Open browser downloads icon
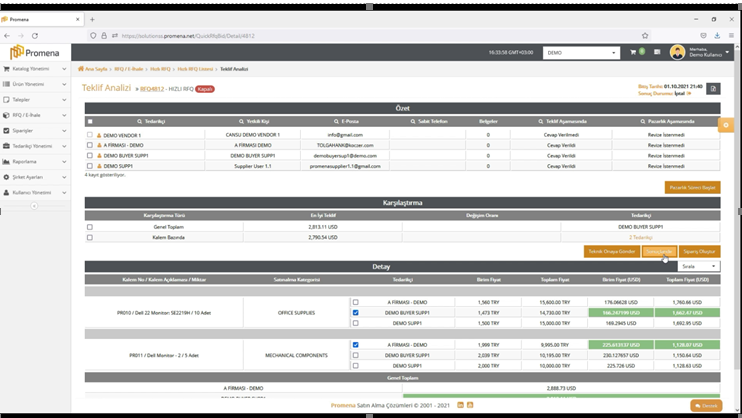The width and height of the screenshot is (742, 418). pyautogui.click(x=717, y=36)
